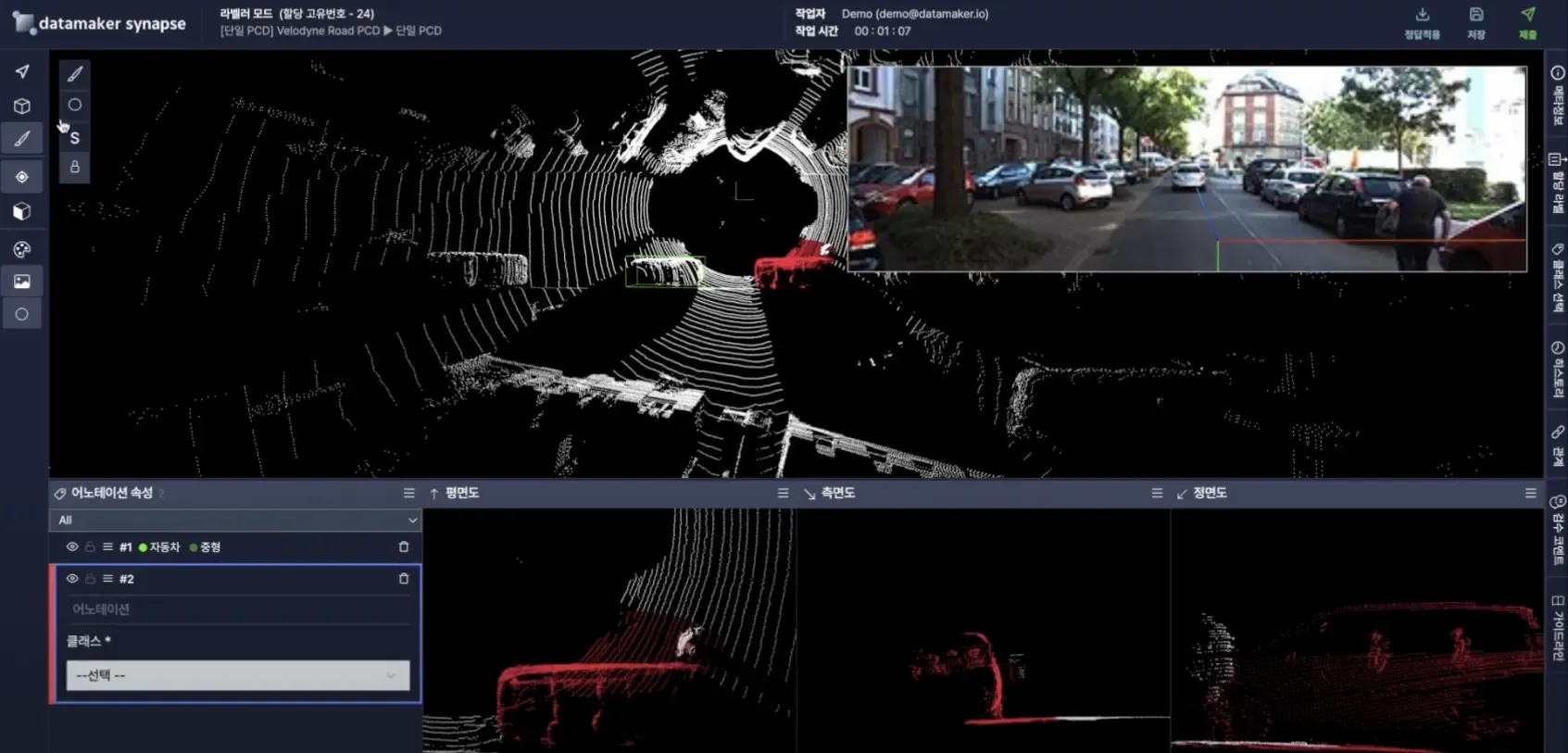Select the arrow navigation tool

pos(22,71)
